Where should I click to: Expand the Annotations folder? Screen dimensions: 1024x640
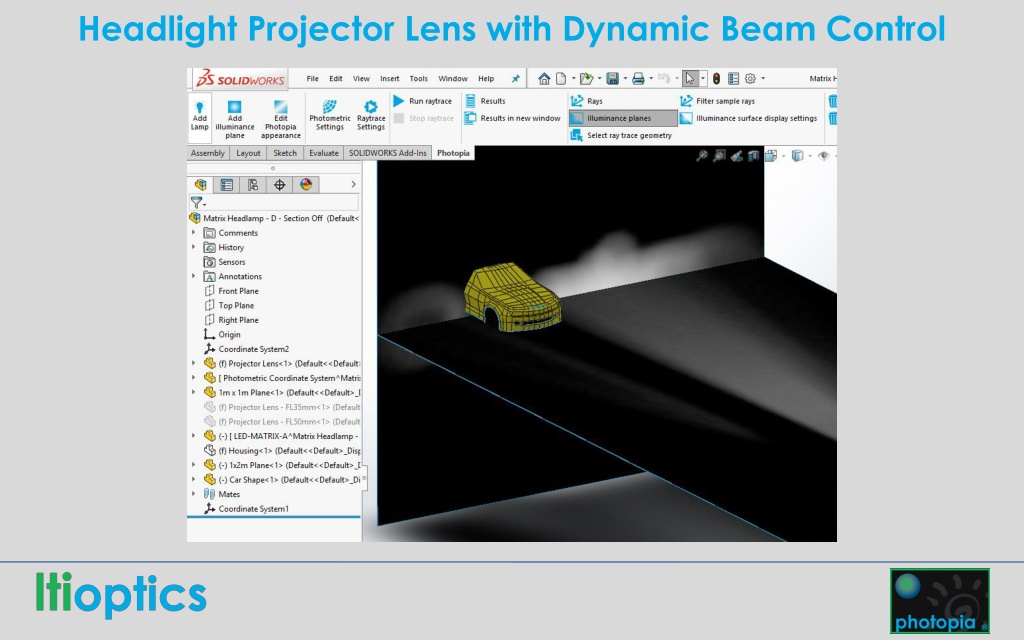tap(193, 276)
